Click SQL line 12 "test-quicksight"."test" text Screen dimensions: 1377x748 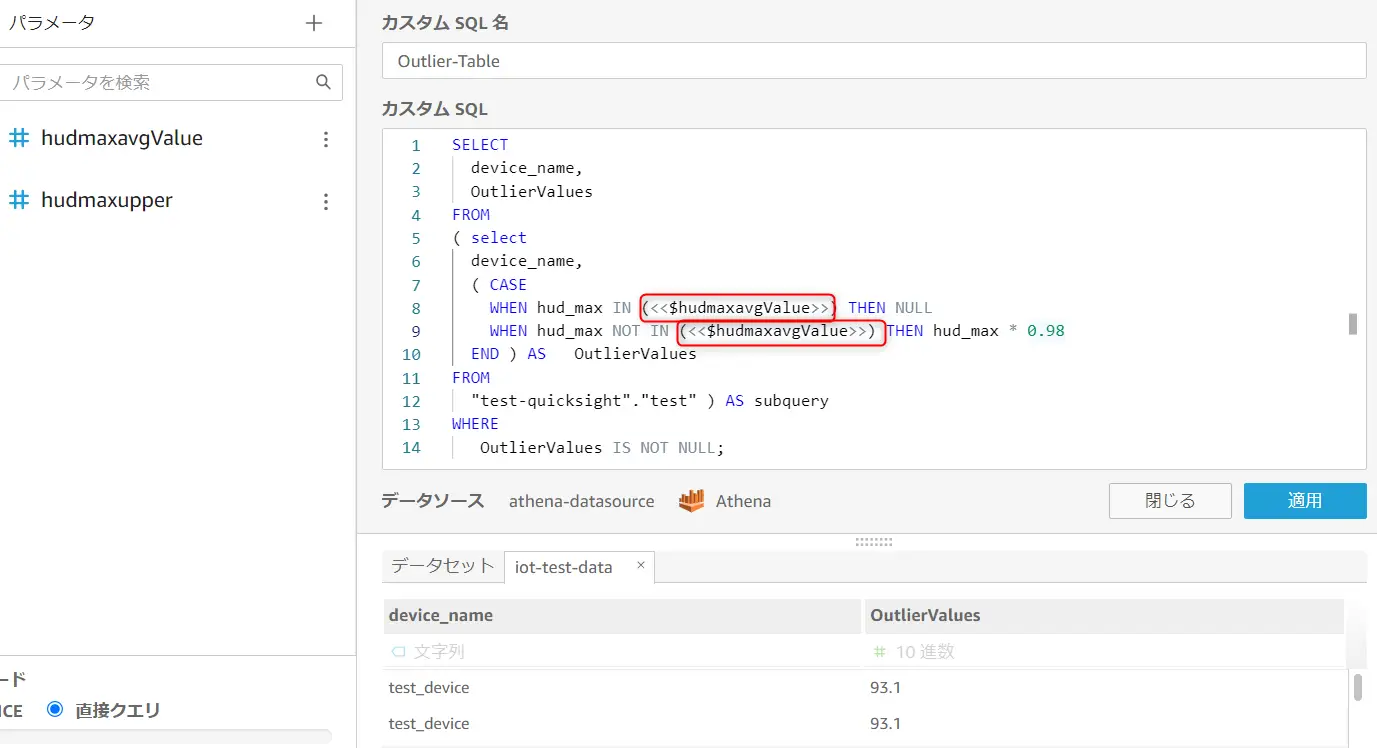(584, 401)
